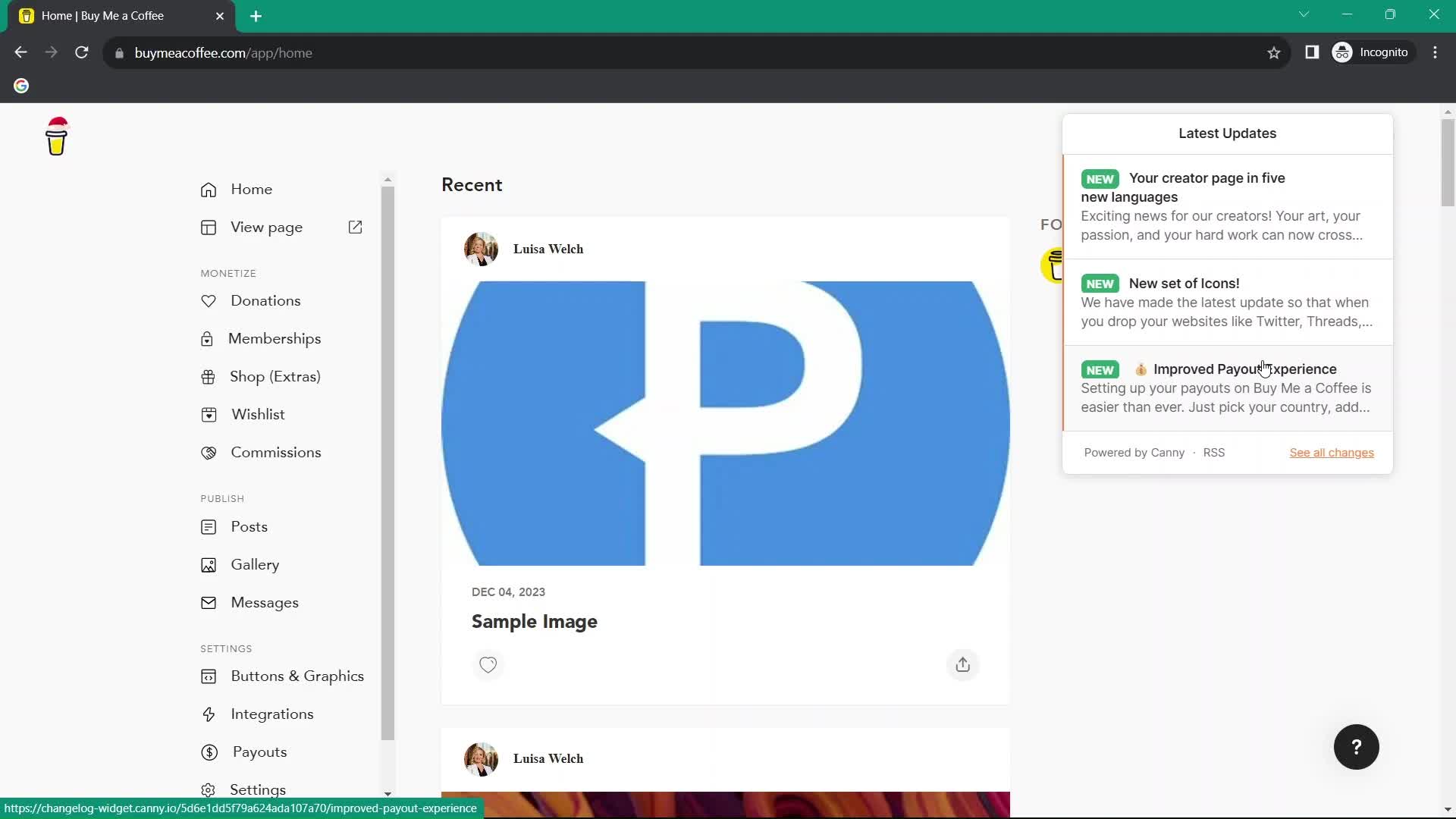Open the Improved Payout Experience update
This screenshot has width=1456, height=819.
coord(1228,388)
